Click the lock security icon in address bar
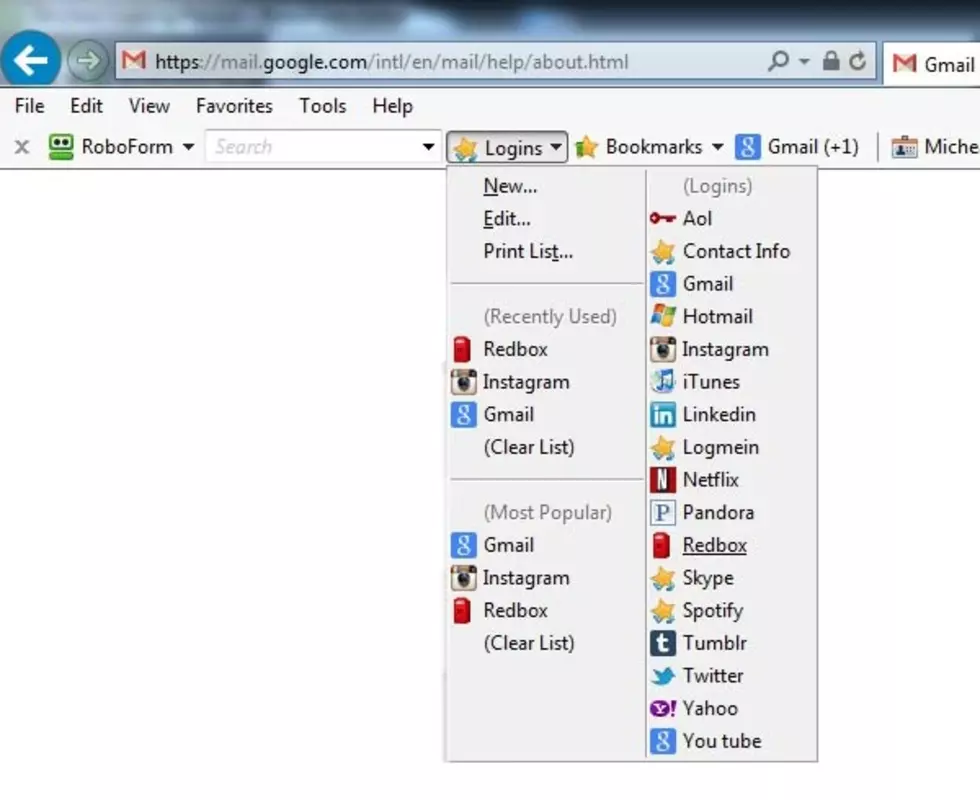The width and height of the screenshot is (980, 800). (831, 61)
